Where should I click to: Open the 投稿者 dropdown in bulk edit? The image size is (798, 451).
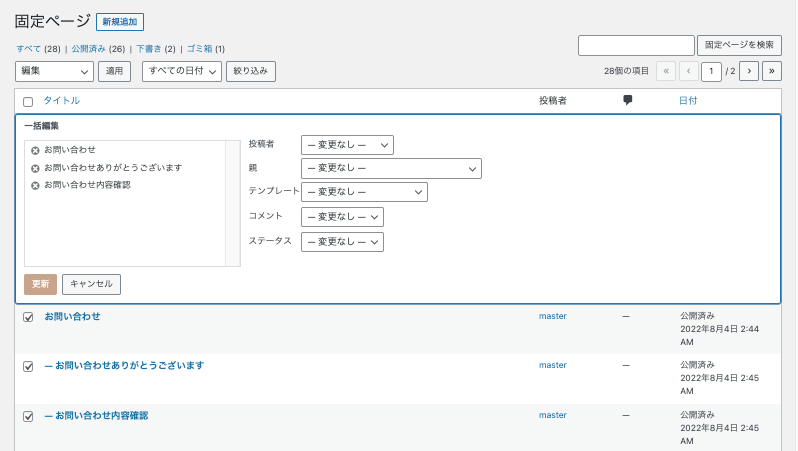pyautogui.click(x=347, y=145)
